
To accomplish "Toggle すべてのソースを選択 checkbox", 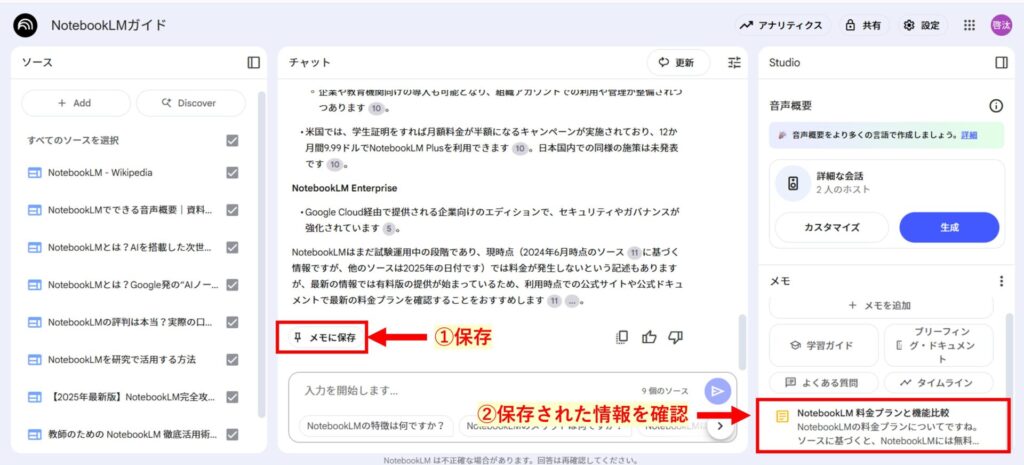I will (232, 140).
